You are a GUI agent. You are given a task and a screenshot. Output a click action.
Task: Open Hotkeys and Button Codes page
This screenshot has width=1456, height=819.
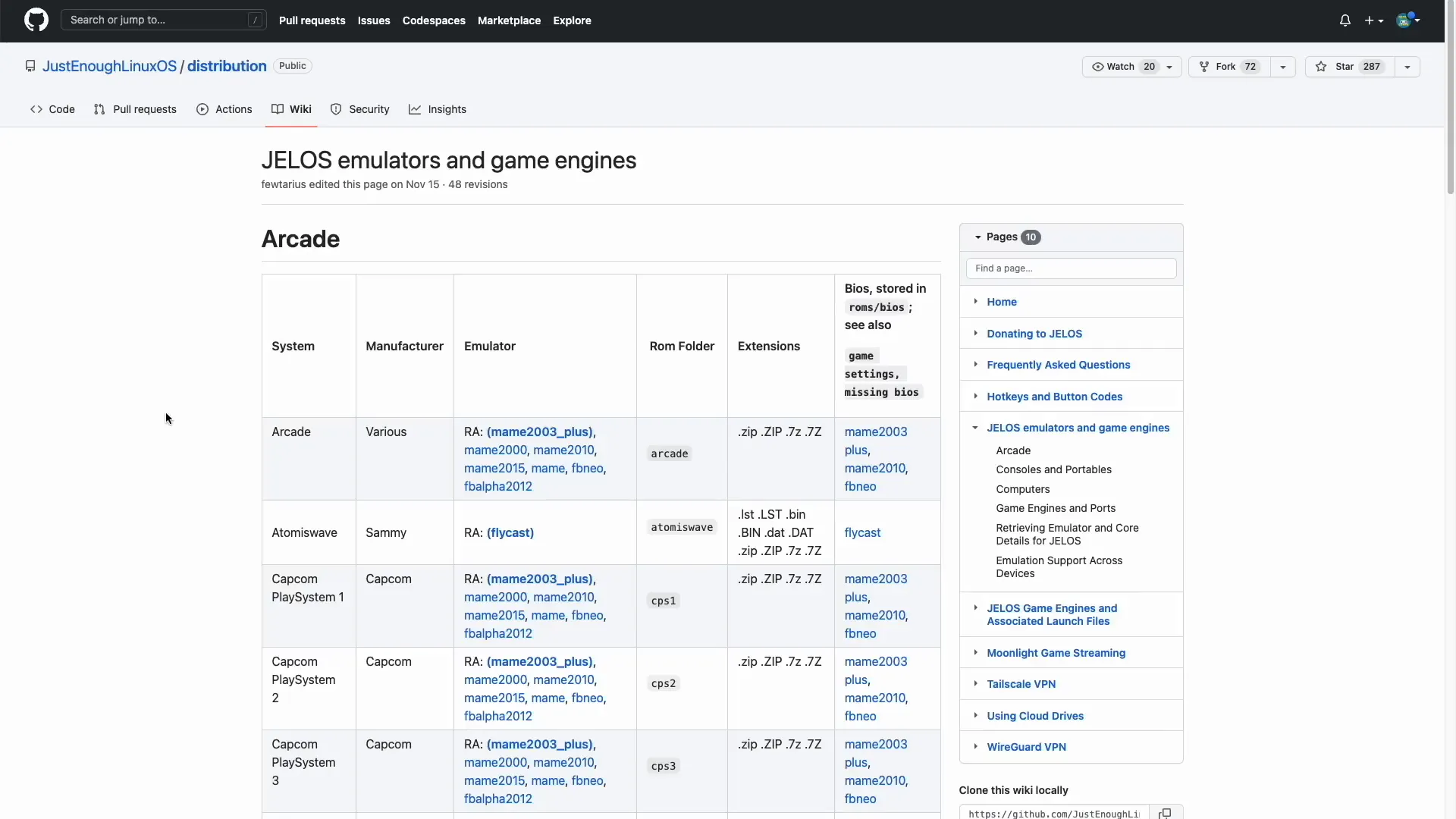click(1054, 397)
